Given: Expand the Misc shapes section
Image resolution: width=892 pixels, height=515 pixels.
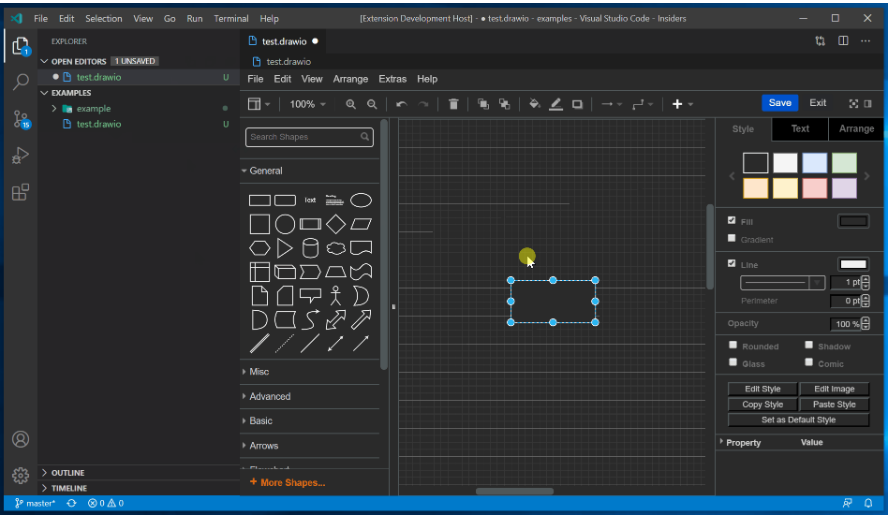Looking at the screenshot, I should pyautogui.click(x=259, y=372).
